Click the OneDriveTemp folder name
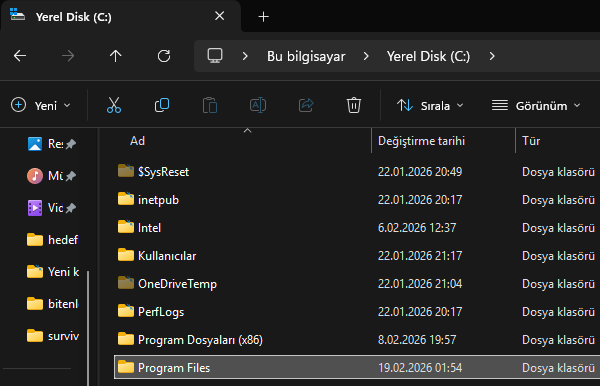This screenshot has height=386, width=600. 177,284
